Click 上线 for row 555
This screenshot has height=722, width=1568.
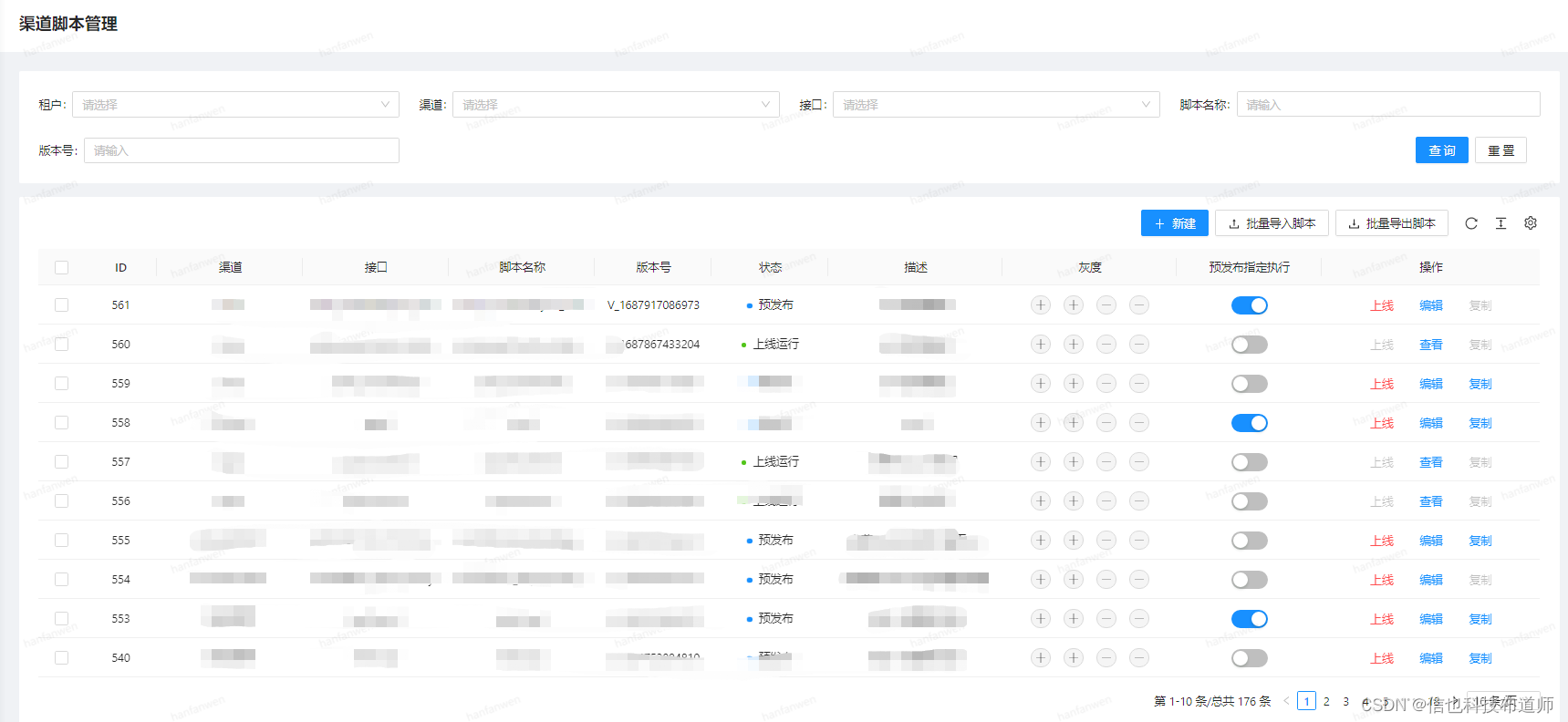coord(1382,541)
